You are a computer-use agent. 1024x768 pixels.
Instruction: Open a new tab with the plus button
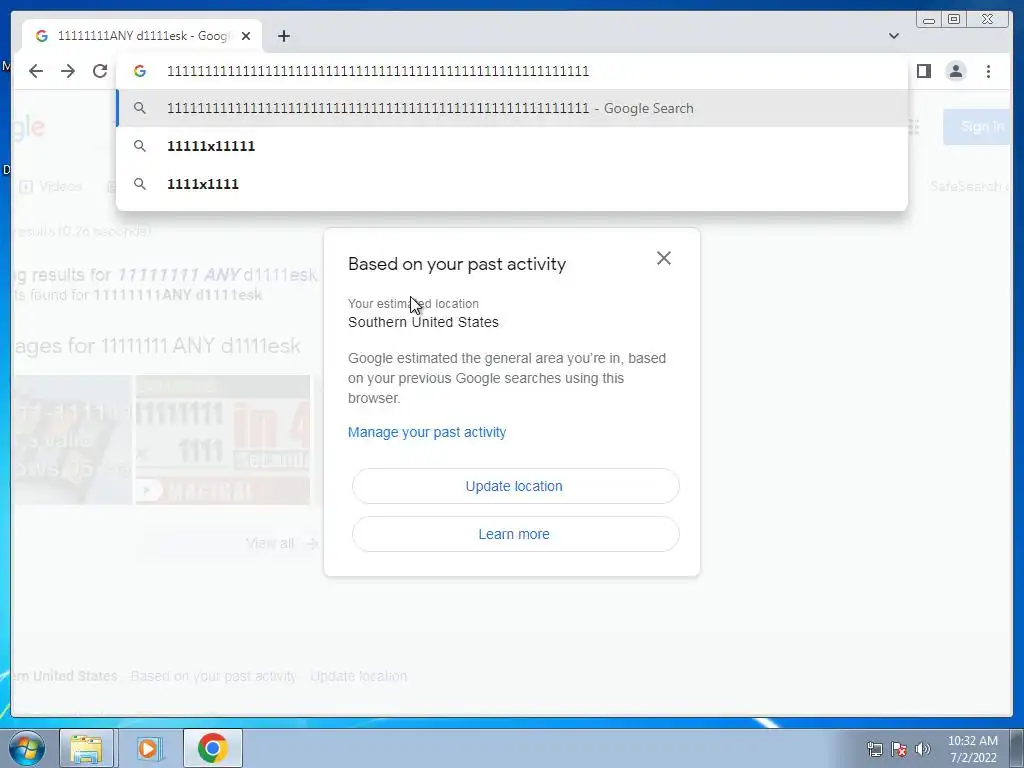pyautogui.click(x=283, y=36)
